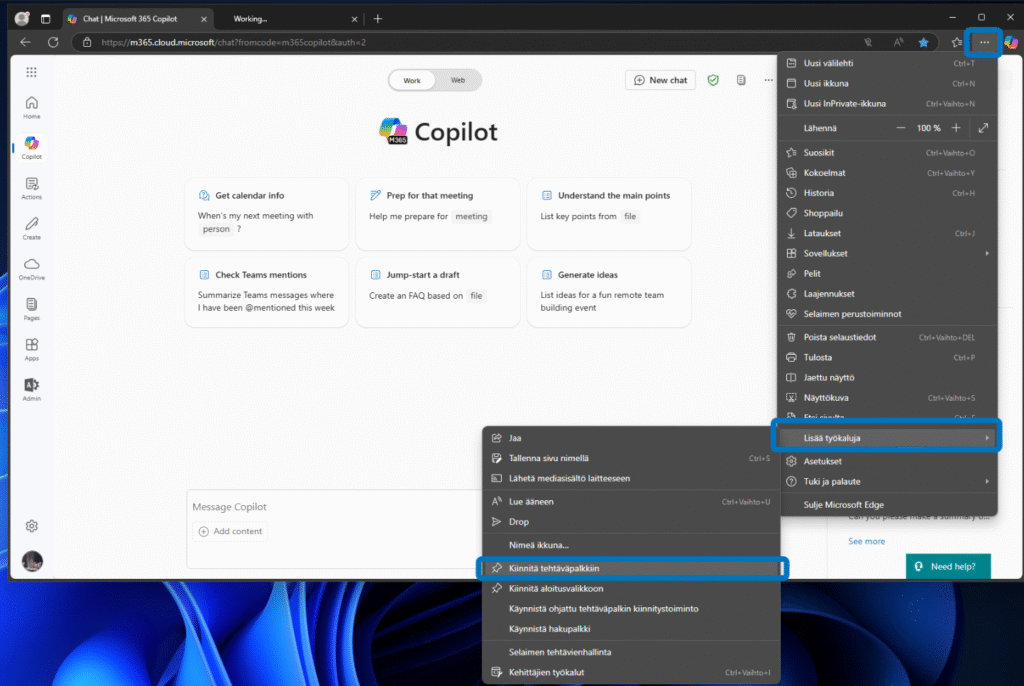The height and width of the screenshot is (686, 1024).
Task: Open Selaimen tehtävienhallinta in submenu
Action: coord(632,652)
